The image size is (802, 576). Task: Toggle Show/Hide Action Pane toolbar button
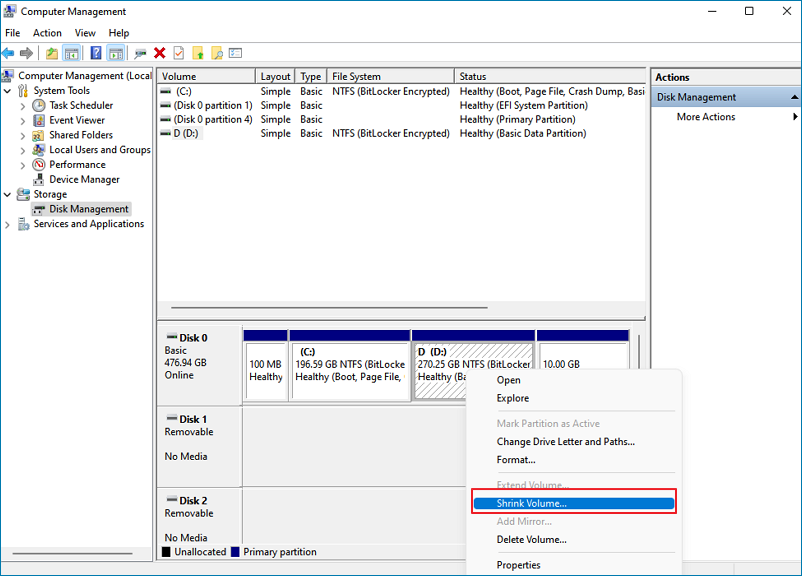coord(116,53)
